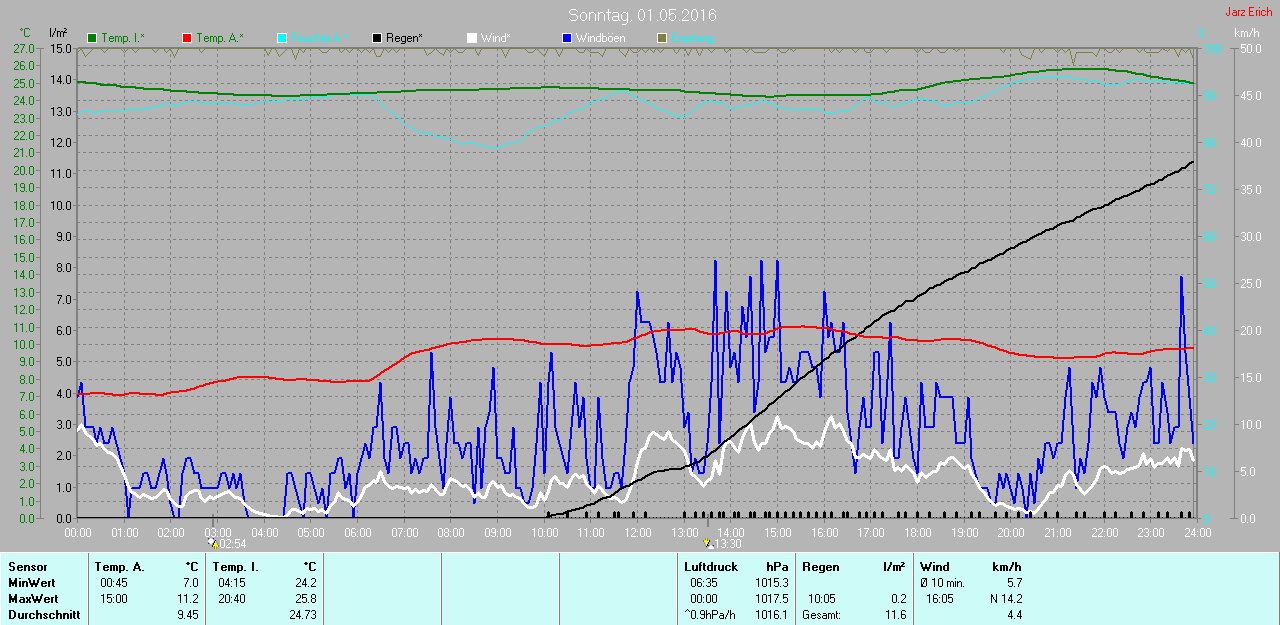
Task: Toggle the Regen* series label
Action: click(x=405, y=38)
